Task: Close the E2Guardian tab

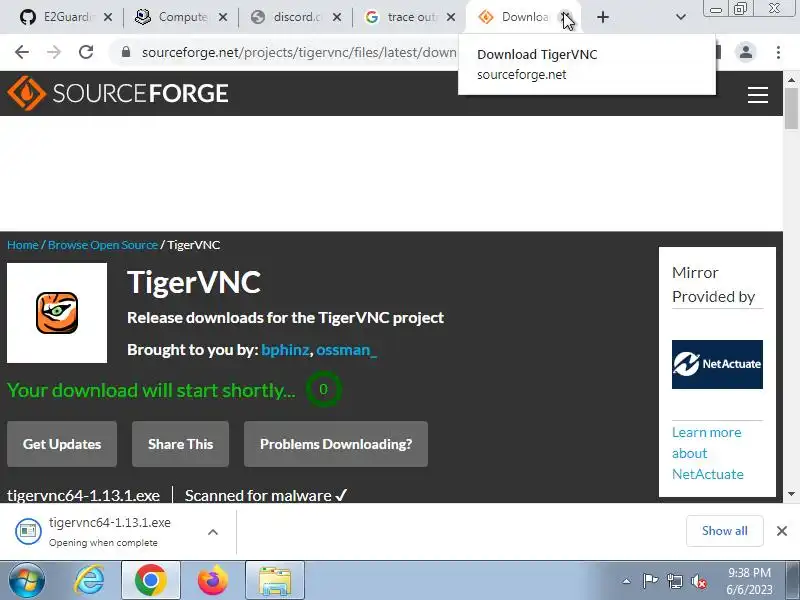Action: click(108, 17)
